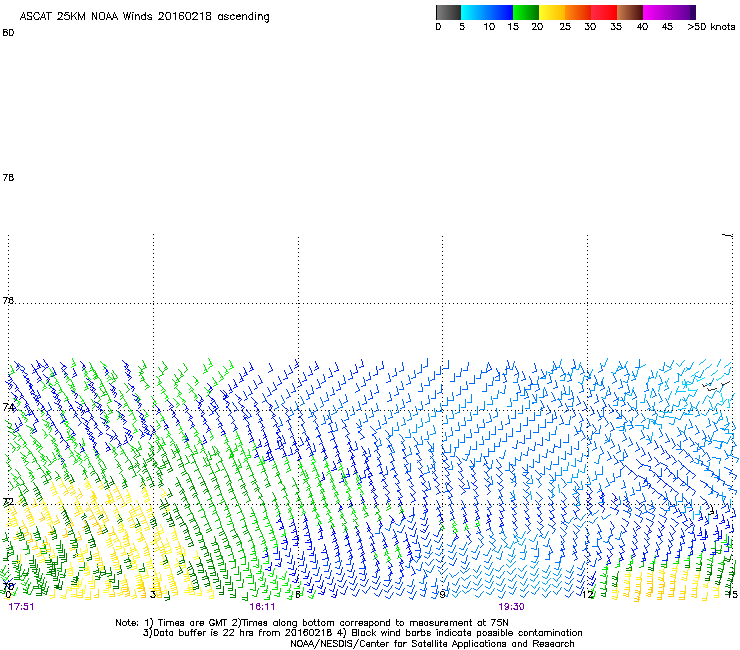Click the purple time label between 3 and 6 longitude

tap(262, 607)
